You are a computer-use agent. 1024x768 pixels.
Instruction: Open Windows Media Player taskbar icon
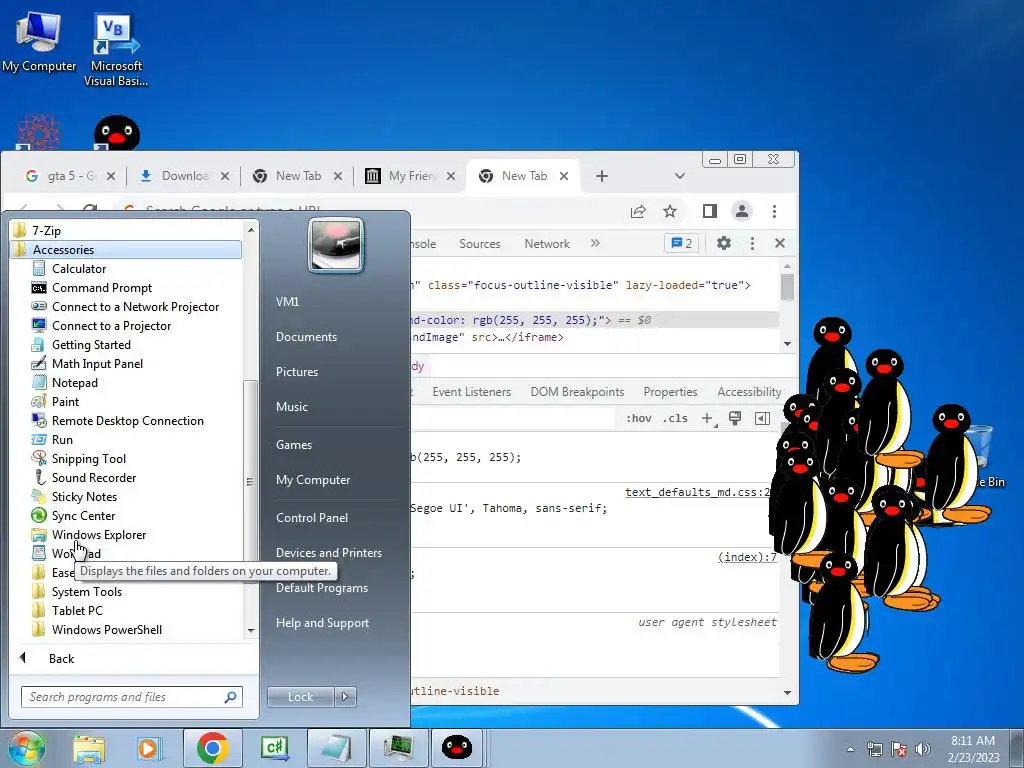(149, 748)
